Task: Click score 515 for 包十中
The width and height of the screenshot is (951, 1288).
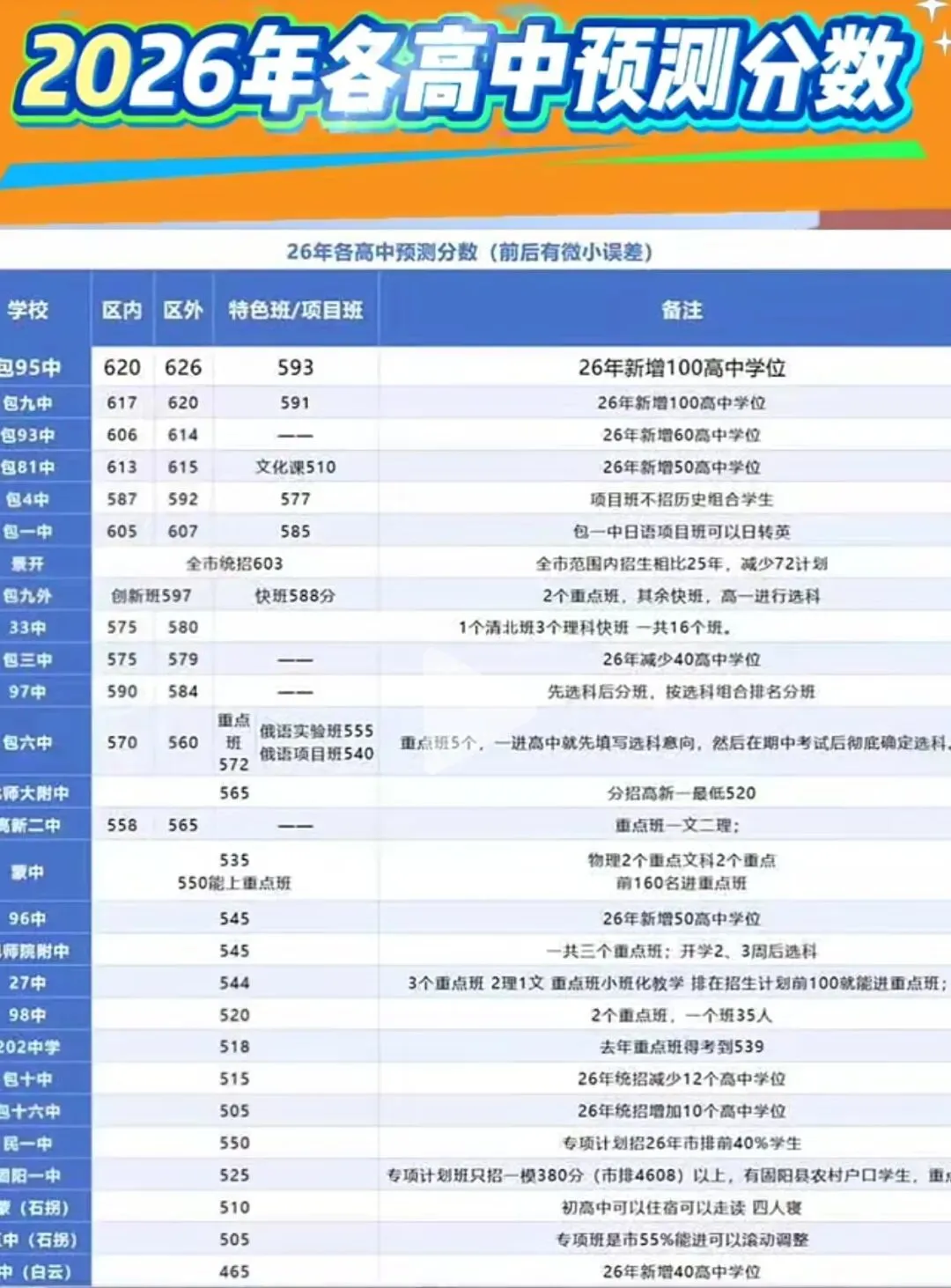Action: [x=234, y=1079]
